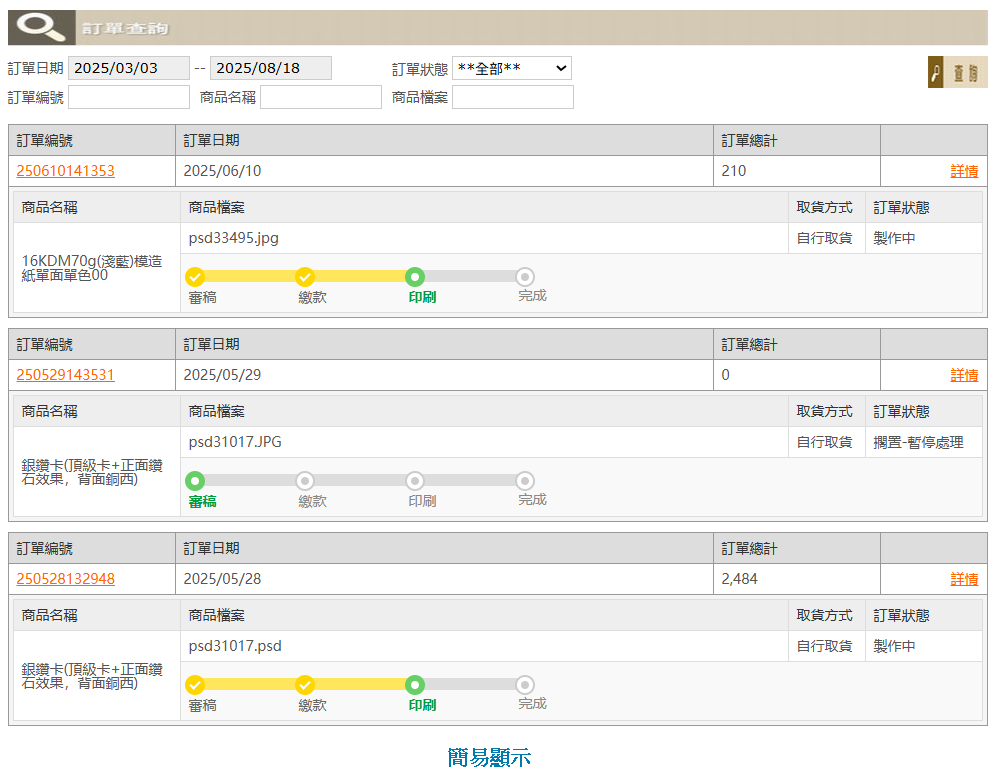This screenshot has height=783, width=1002.
Task: View 詳情 for the 2025/05/28 order
Action: coord(963,579)
